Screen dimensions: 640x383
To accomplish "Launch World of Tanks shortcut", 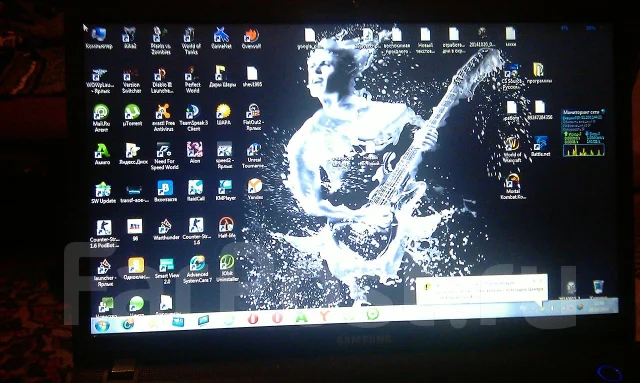I will [191, 40].
